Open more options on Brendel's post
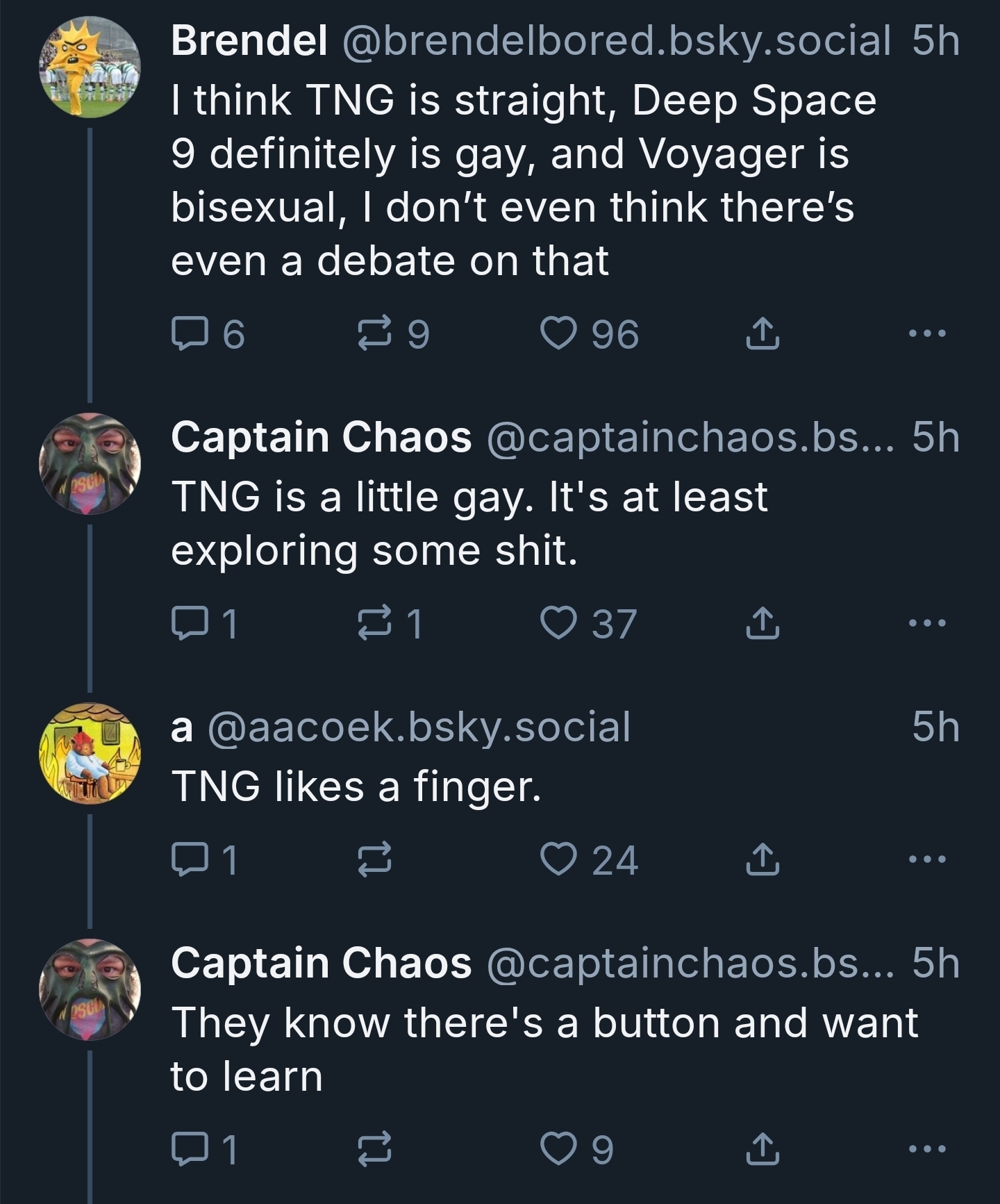The height and width of the screenshot is (1204, 1000). (927, 334)
